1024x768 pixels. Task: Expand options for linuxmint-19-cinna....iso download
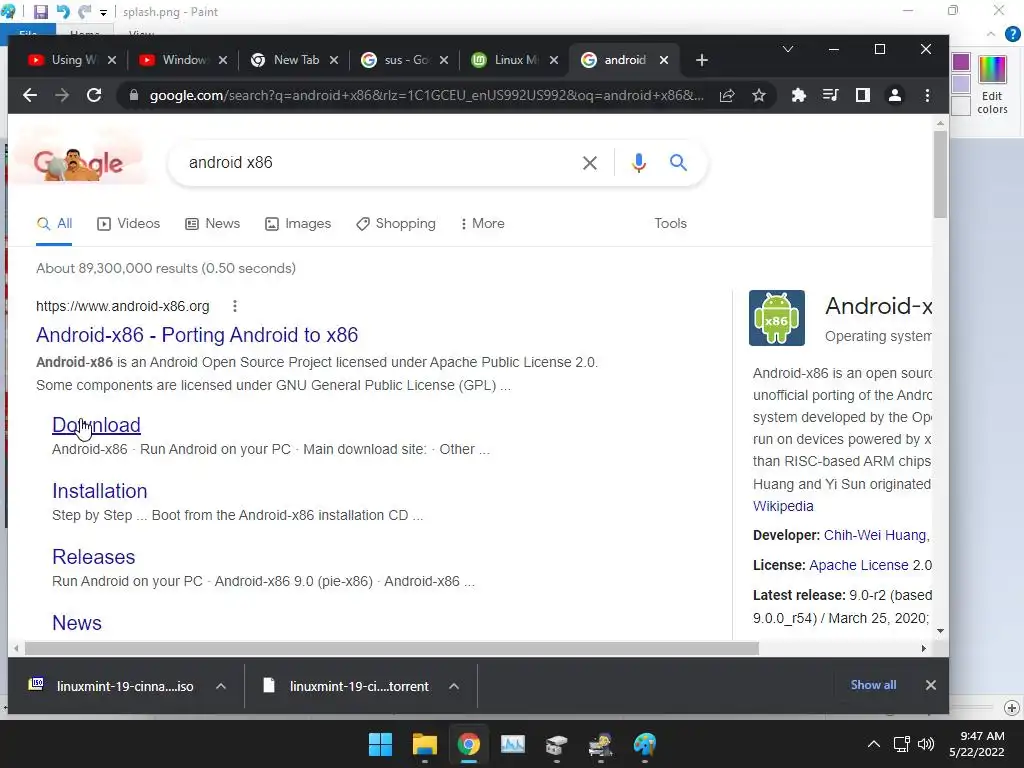221,686
